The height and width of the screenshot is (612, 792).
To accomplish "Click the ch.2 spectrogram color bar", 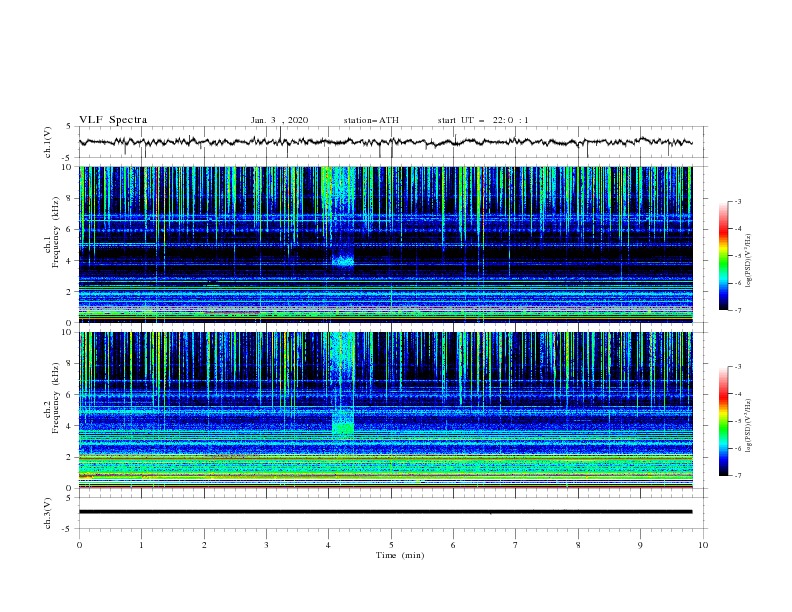I will pos(724,421).
